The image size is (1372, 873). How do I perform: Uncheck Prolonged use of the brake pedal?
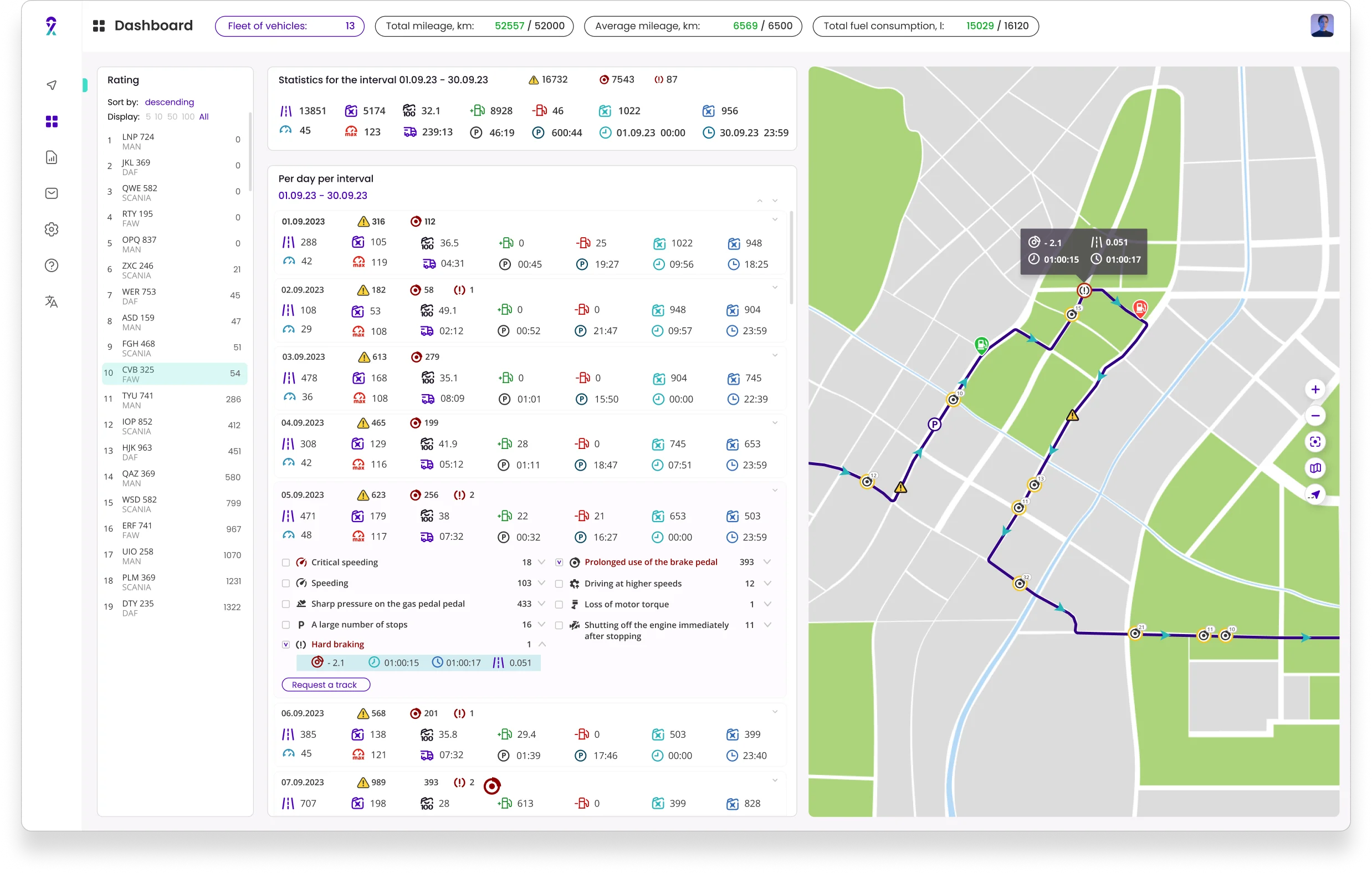point(559,563)
